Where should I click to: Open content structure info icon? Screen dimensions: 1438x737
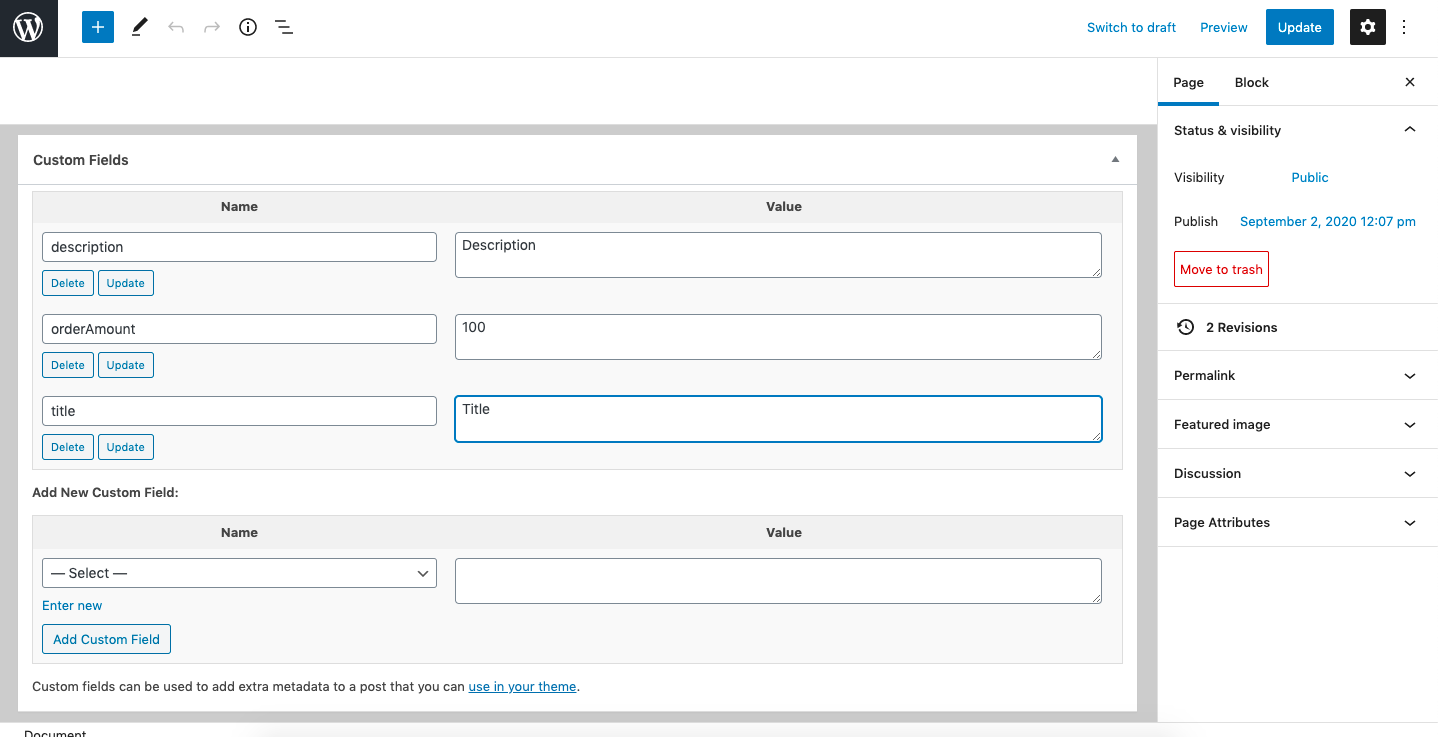tap(248, 28)
